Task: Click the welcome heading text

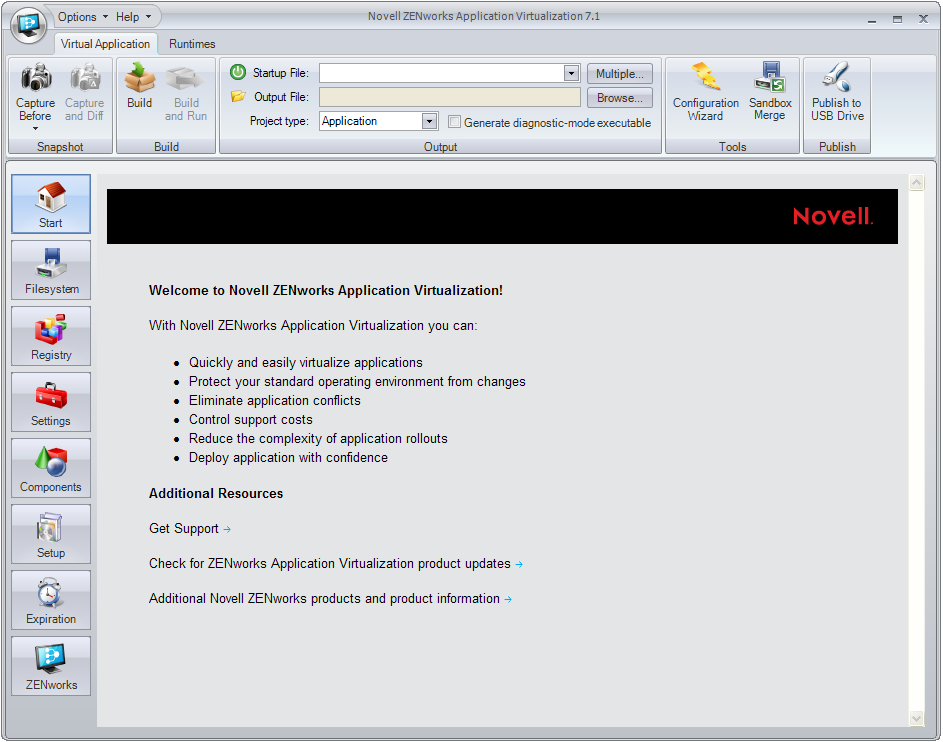Action: tap(326, 290)
